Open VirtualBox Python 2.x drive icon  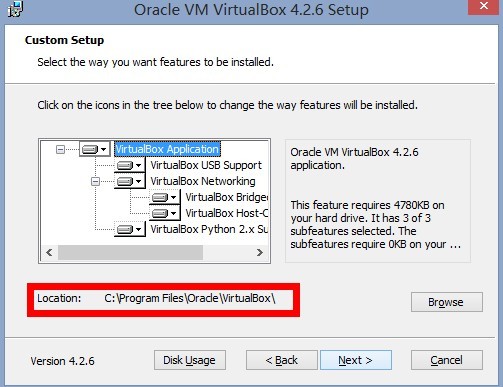[129, 229]
